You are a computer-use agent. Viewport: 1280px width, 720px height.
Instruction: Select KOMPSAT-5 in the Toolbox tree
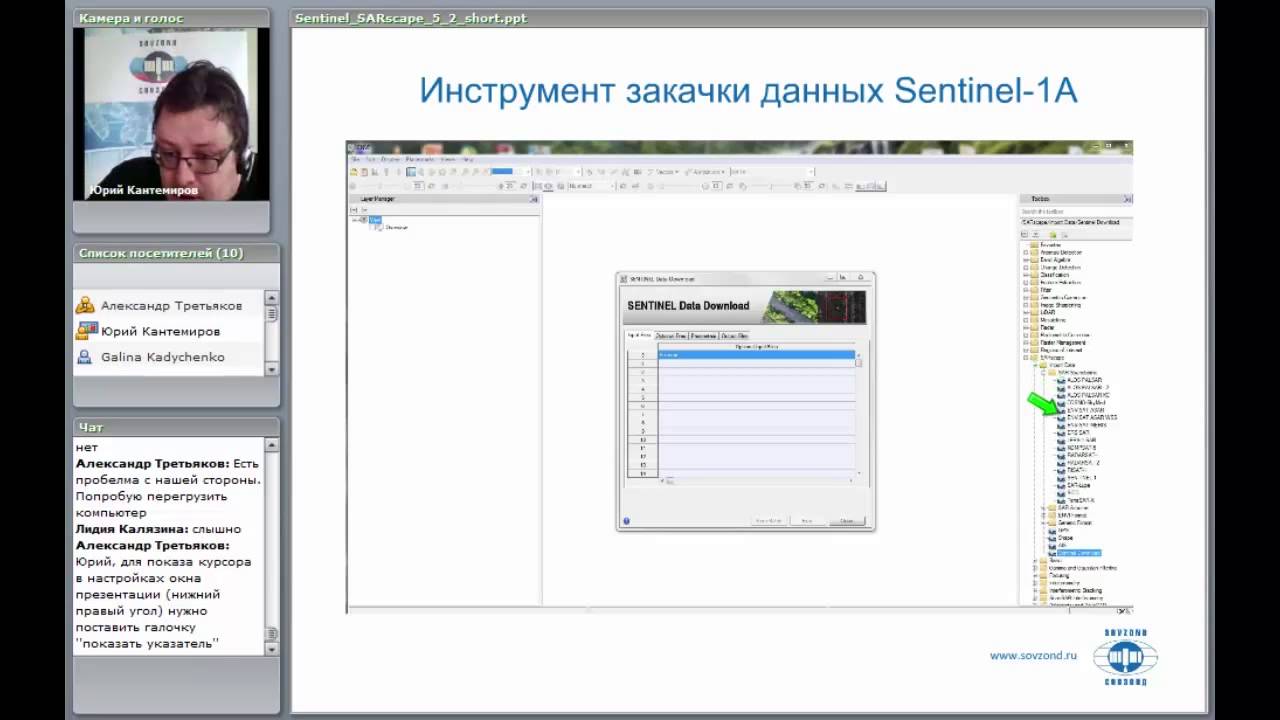(1081, 447)
